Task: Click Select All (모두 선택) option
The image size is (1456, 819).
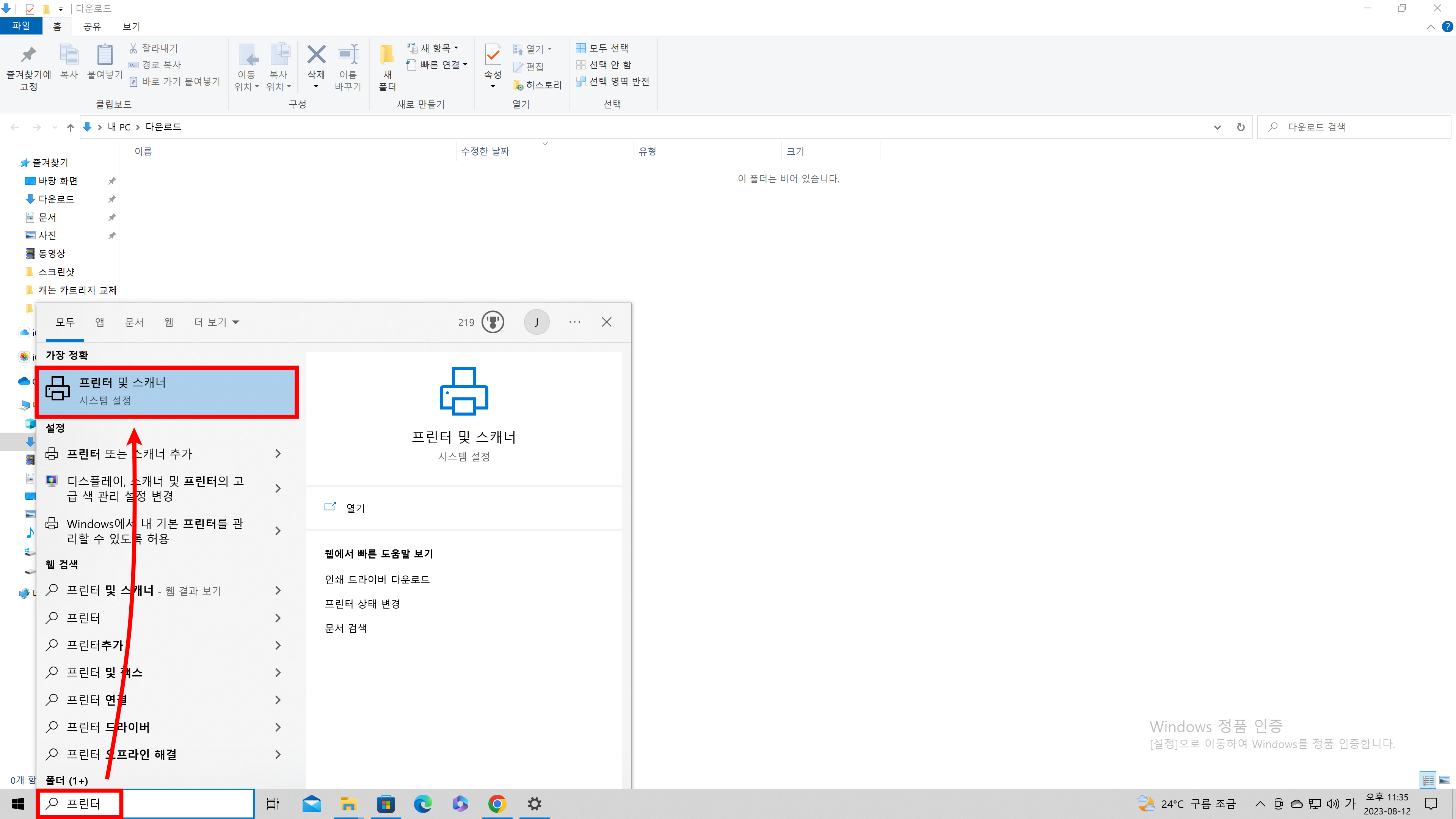Action: pyautogui.click(x=602, y=48)
